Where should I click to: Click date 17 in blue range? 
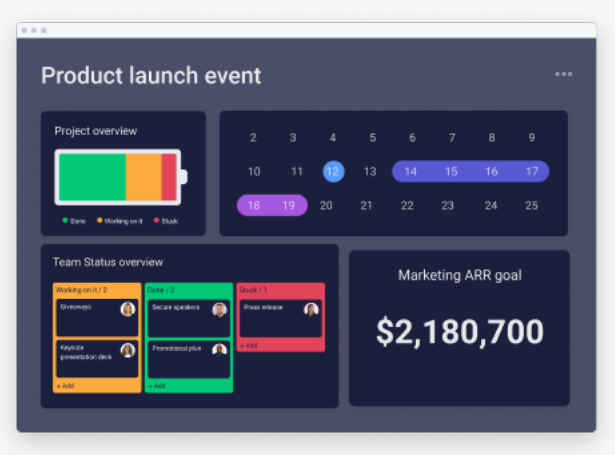[x=532, y=171]
